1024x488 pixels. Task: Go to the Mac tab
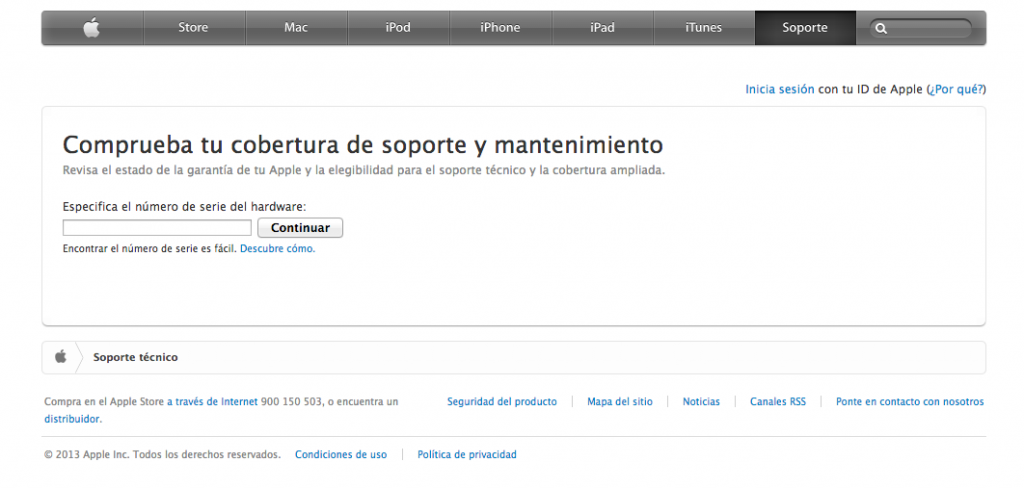point(296,27)
